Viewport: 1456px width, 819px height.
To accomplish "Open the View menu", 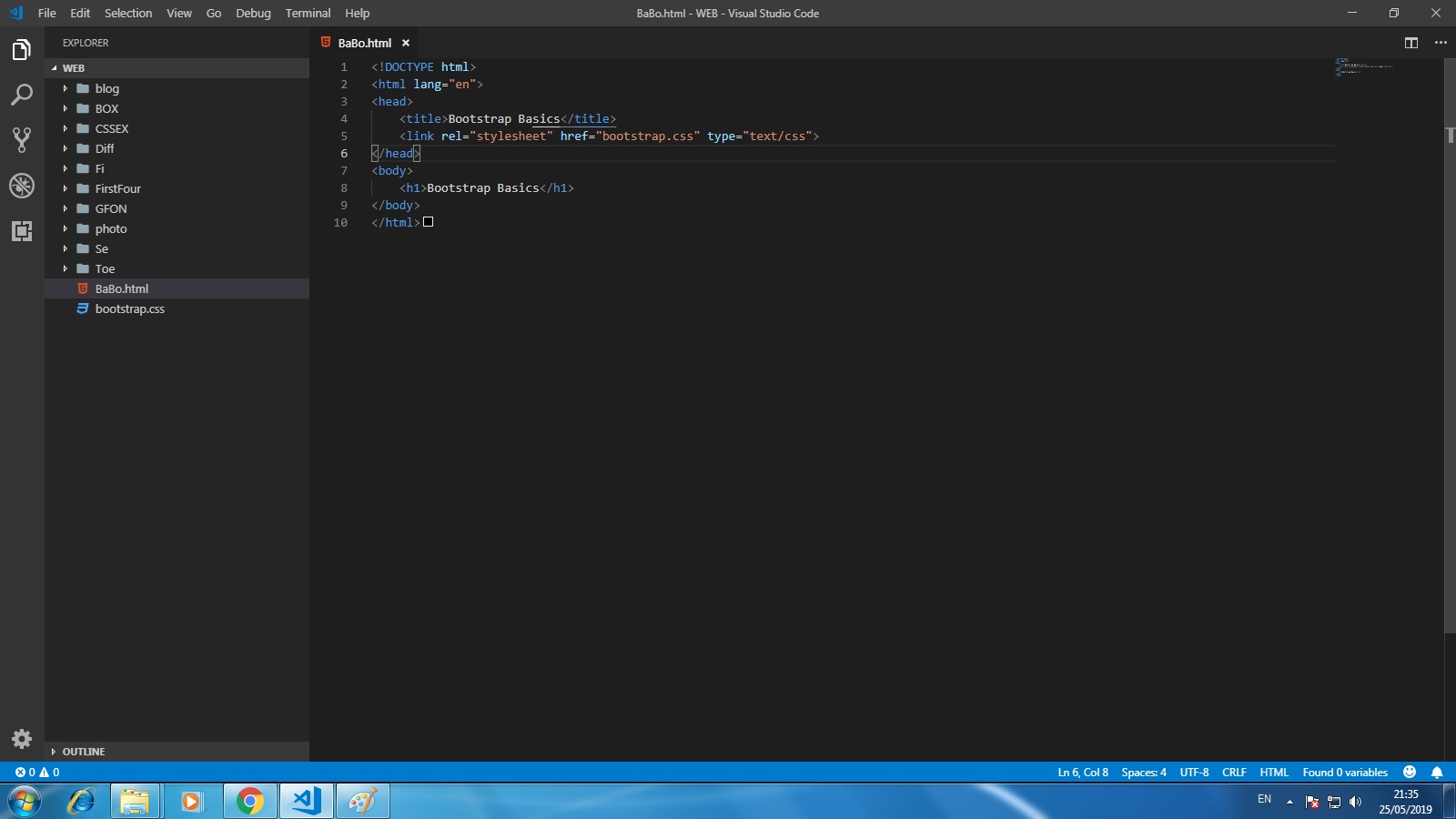I will (179, 13).
